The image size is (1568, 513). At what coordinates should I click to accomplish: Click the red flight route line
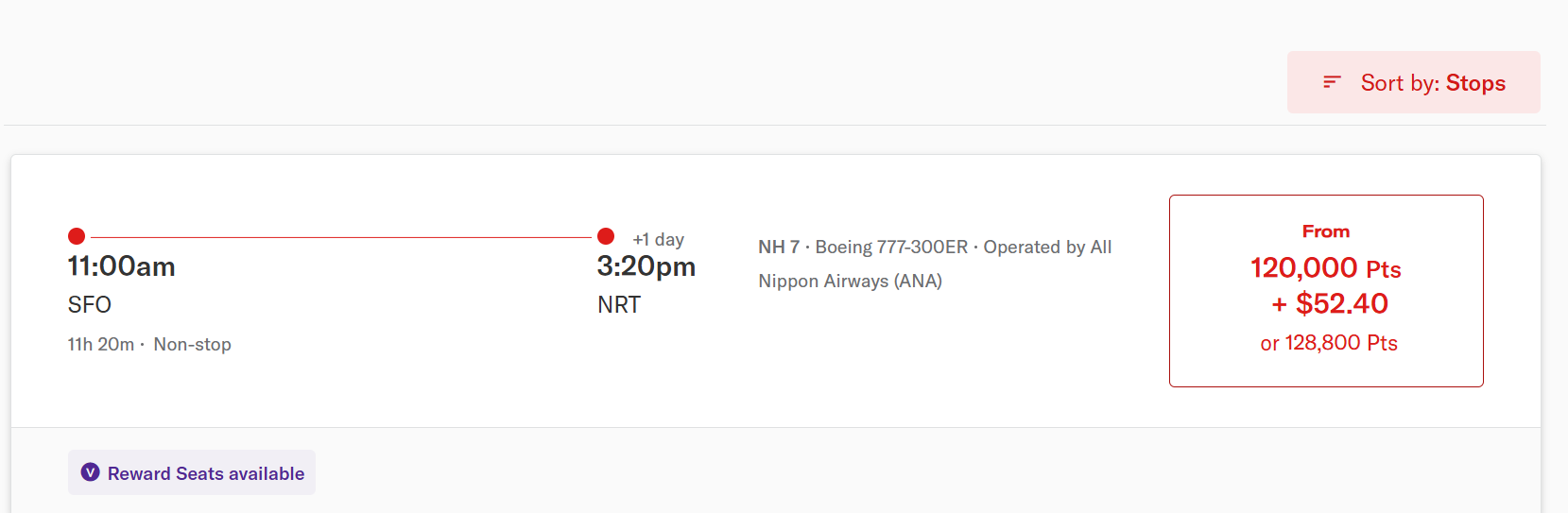[x=341, y=237]
